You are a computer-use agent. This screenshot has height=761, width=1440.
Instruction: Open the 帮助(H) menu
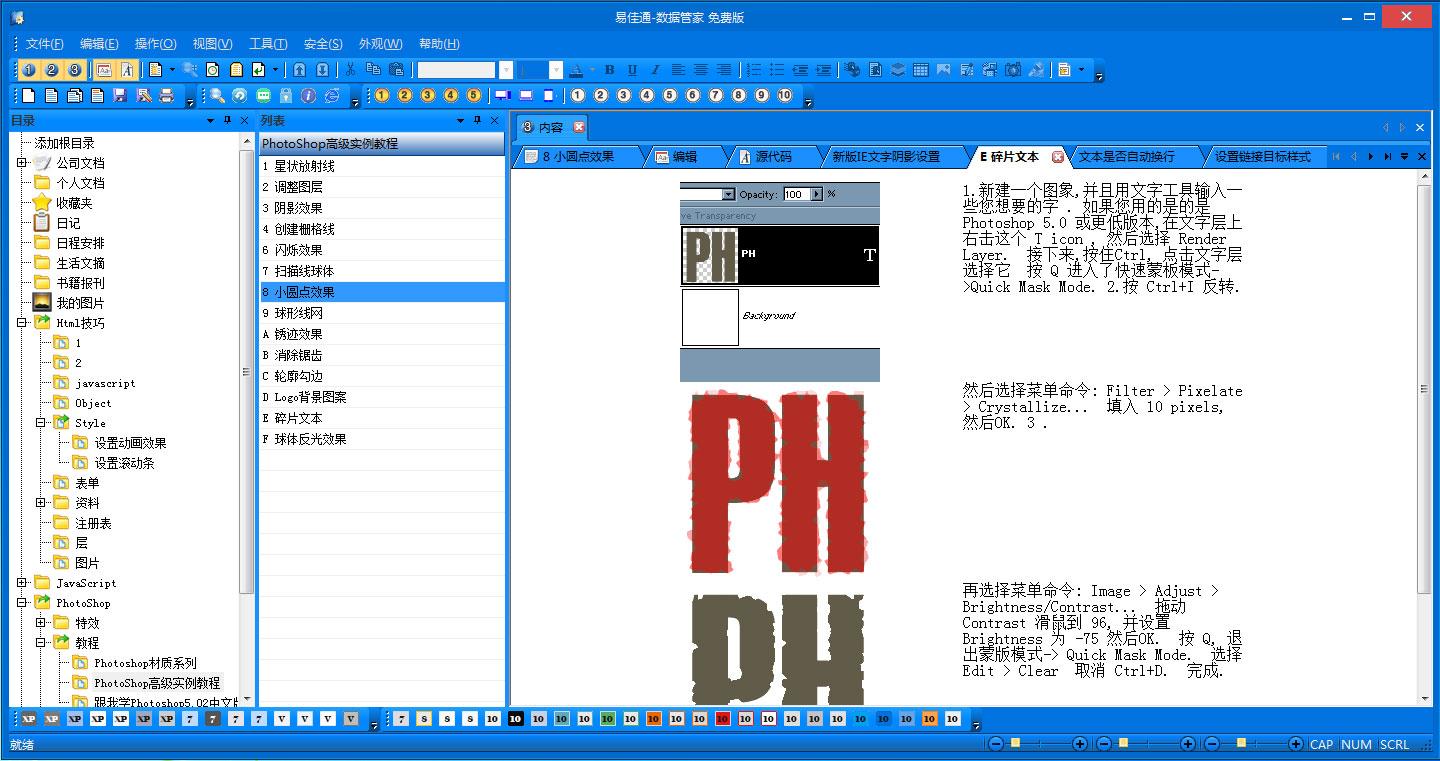click(x=439, y=44)
